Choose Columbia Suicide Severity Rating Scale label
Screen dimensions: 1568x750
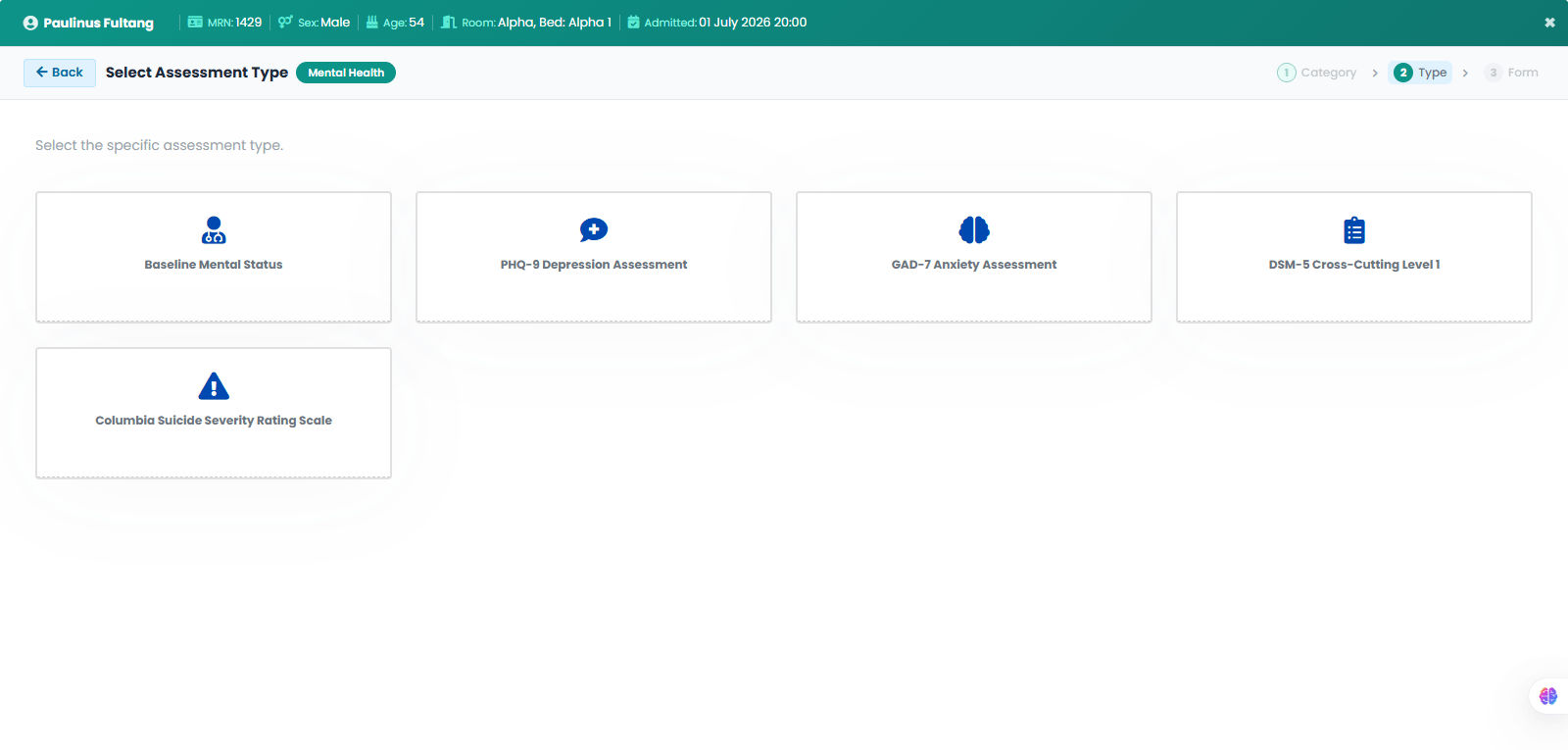(214, 421)
